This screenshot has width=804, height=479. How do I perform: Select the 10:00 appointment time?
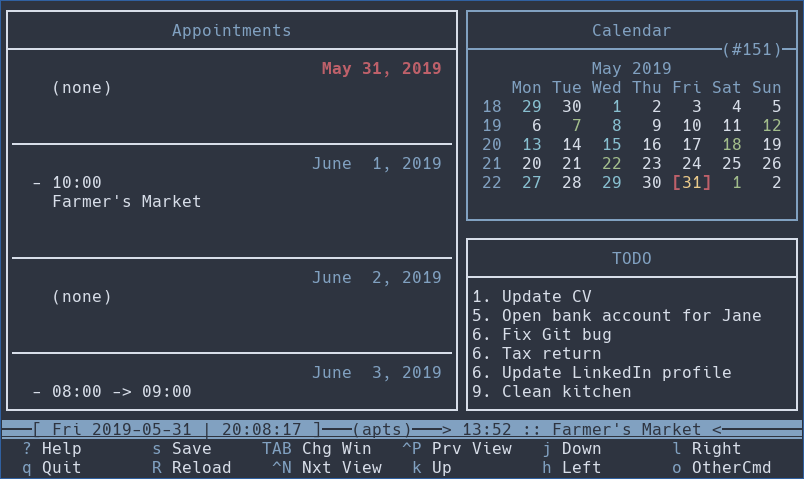(77, 183)
